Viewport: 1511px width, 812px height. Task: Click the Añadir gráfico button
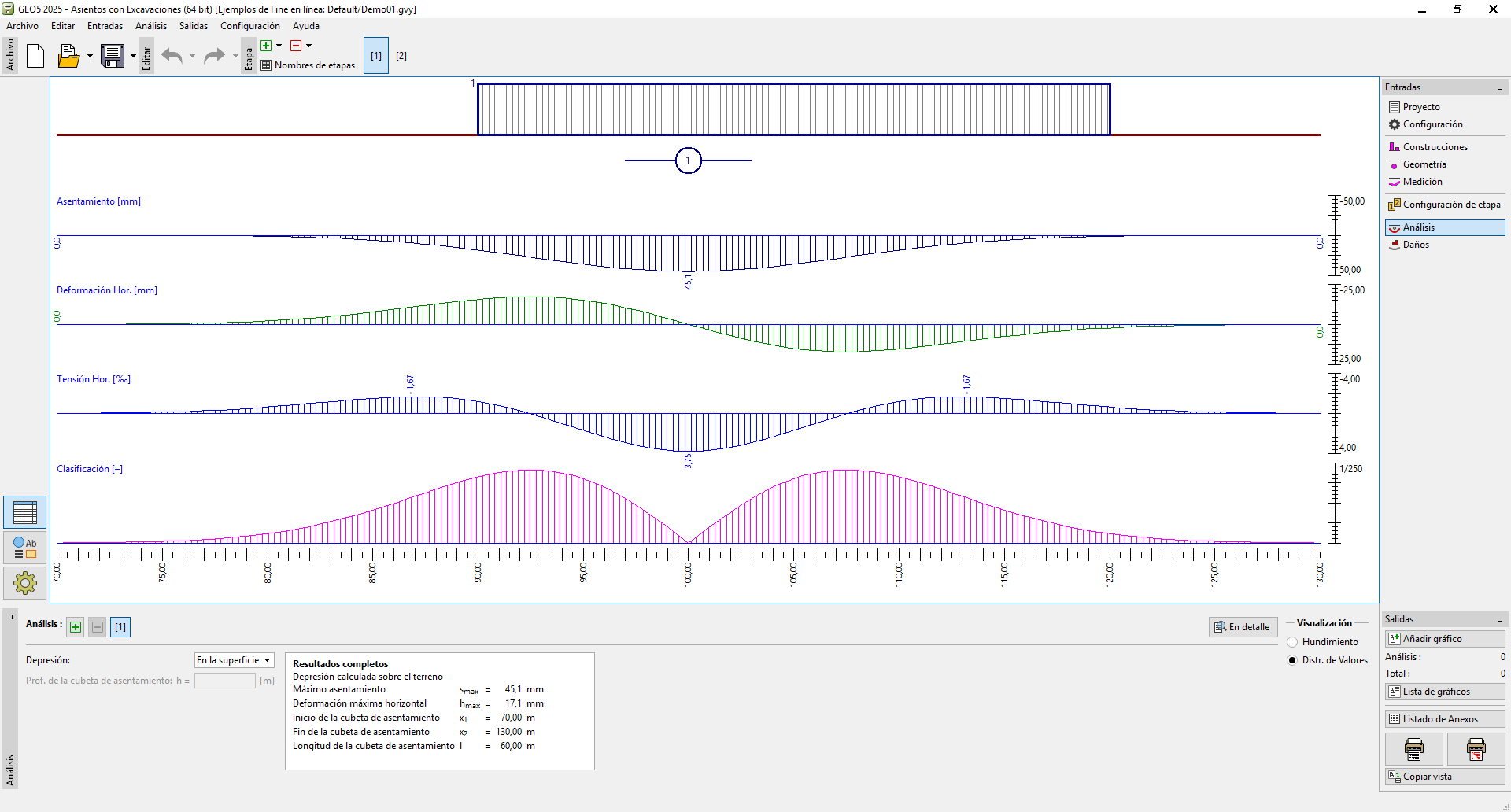pos(1444,639)
